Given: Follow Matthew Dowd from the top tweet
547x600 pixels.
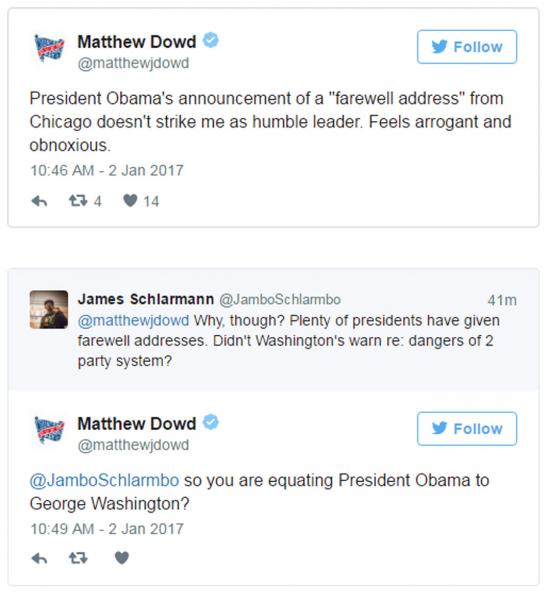Looking at the screenshot, I should [x=467, y=47].
